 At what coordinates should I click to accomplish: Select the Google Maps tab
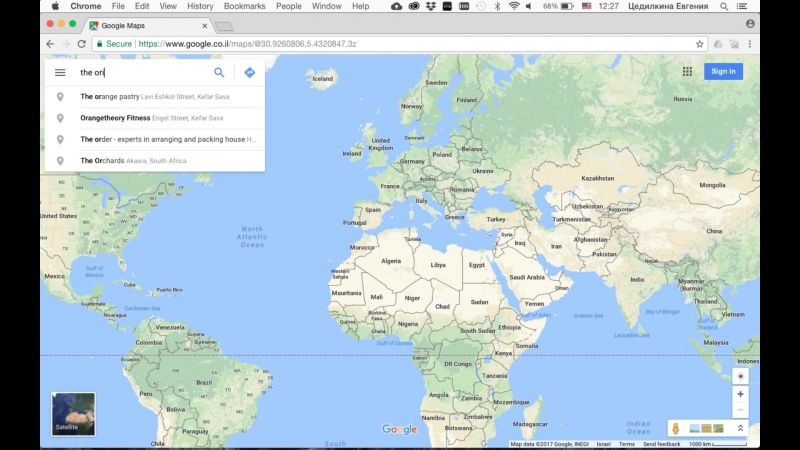pos(148,26)
